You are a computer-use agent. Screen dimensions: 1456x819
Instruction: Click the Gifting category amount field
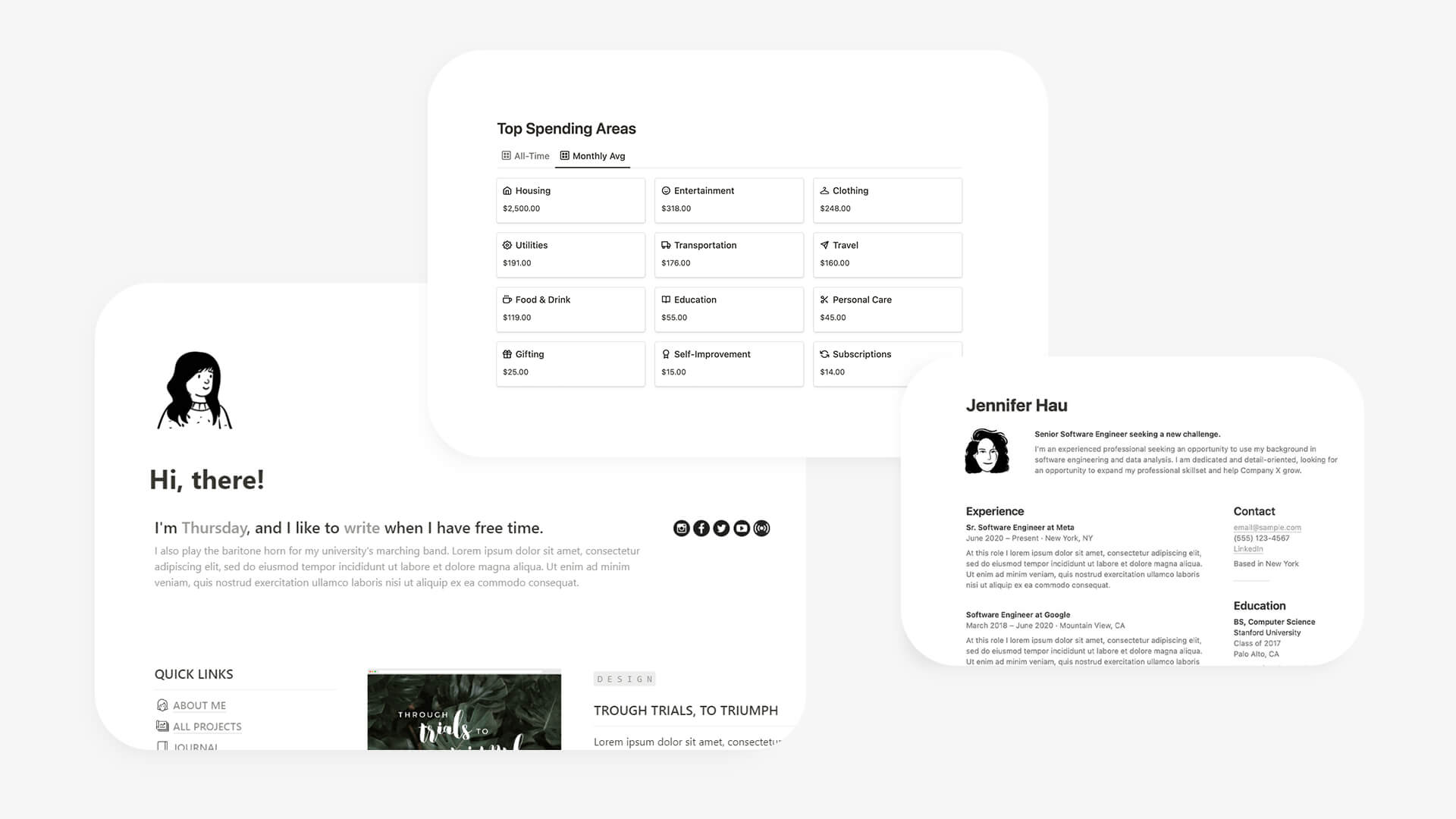[514, 371]
